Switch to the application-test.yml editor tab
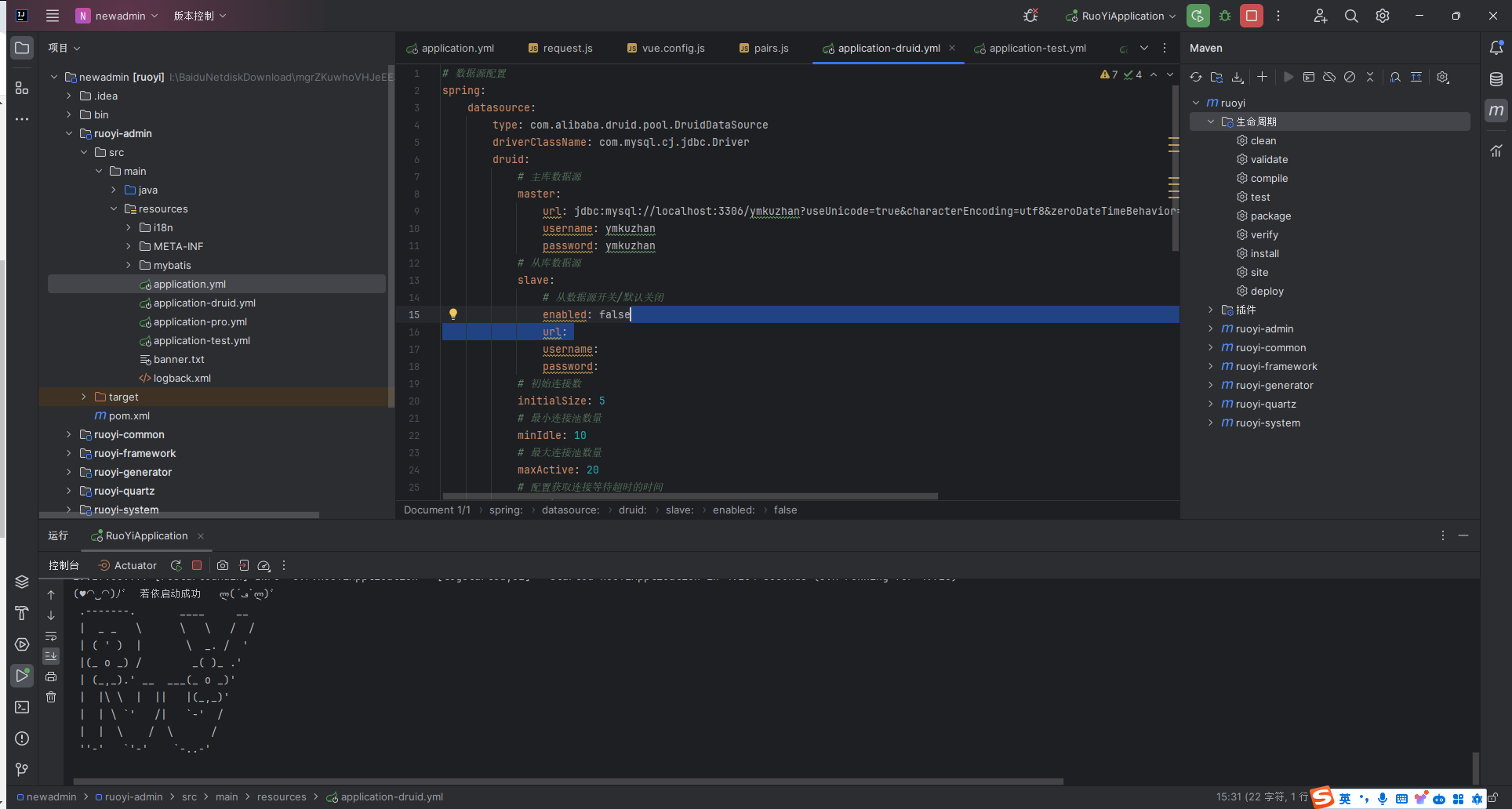The width and height of the screenshot is (1512, 809). click(x=1037, y=48)
